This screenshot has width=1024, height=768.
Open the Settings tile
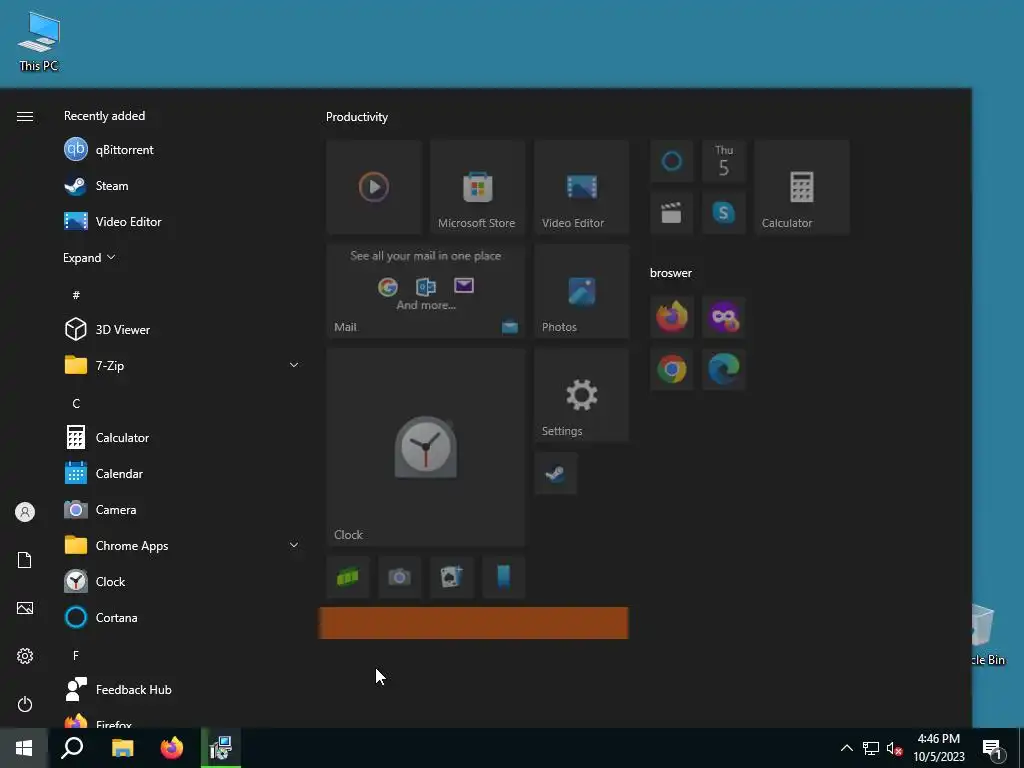(x=581, y=395)
